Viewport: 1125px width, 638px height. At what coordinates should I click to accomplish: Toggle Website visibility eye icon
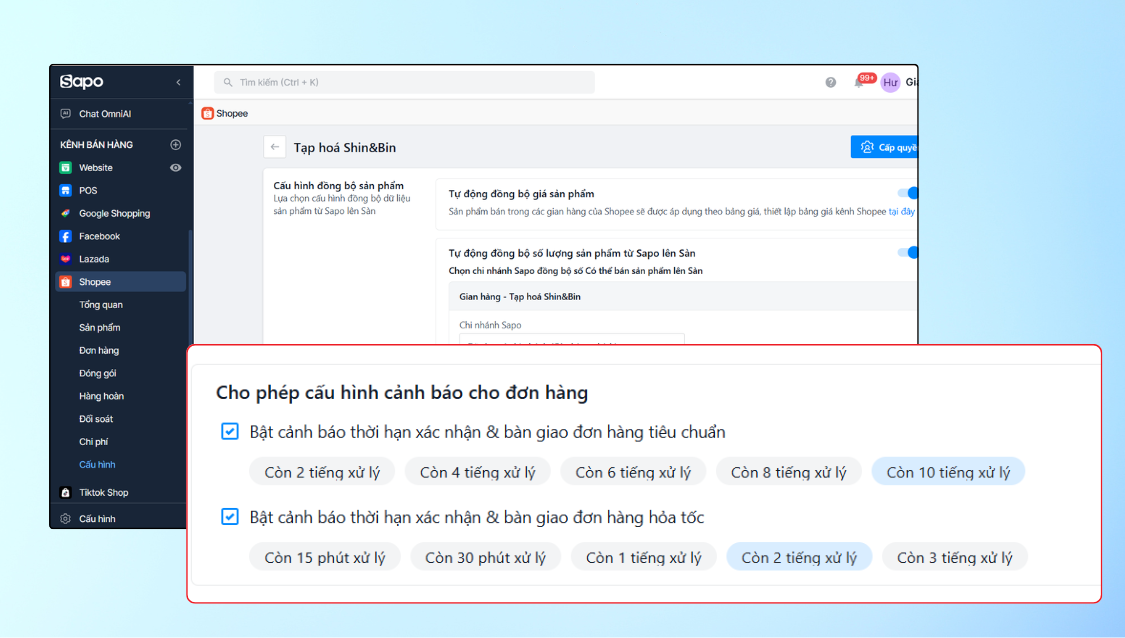coord(176,168)
